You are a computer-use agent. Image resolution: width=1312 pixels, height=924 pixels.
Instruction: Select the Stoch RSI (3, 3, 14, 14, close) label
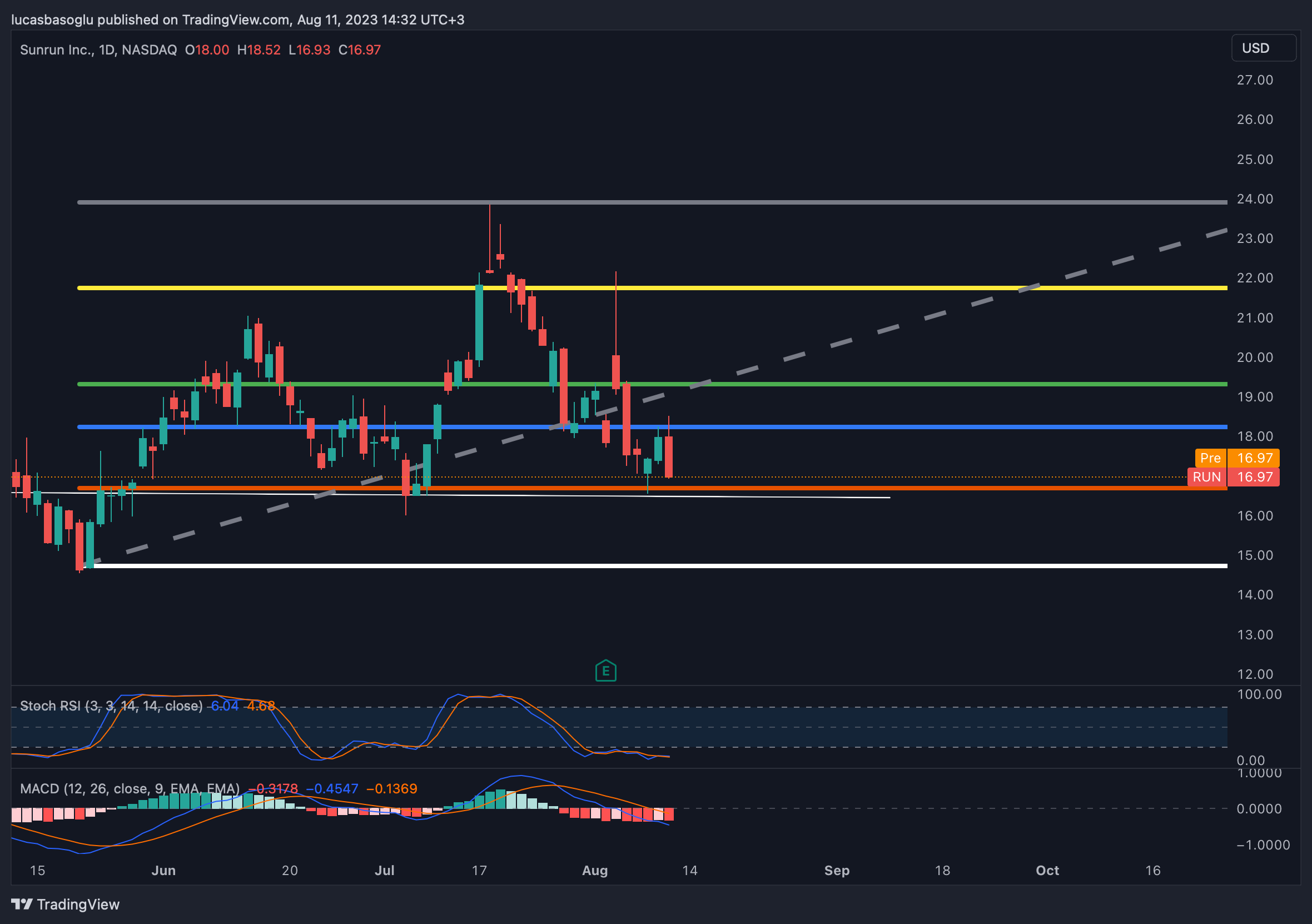pos(111,706)
